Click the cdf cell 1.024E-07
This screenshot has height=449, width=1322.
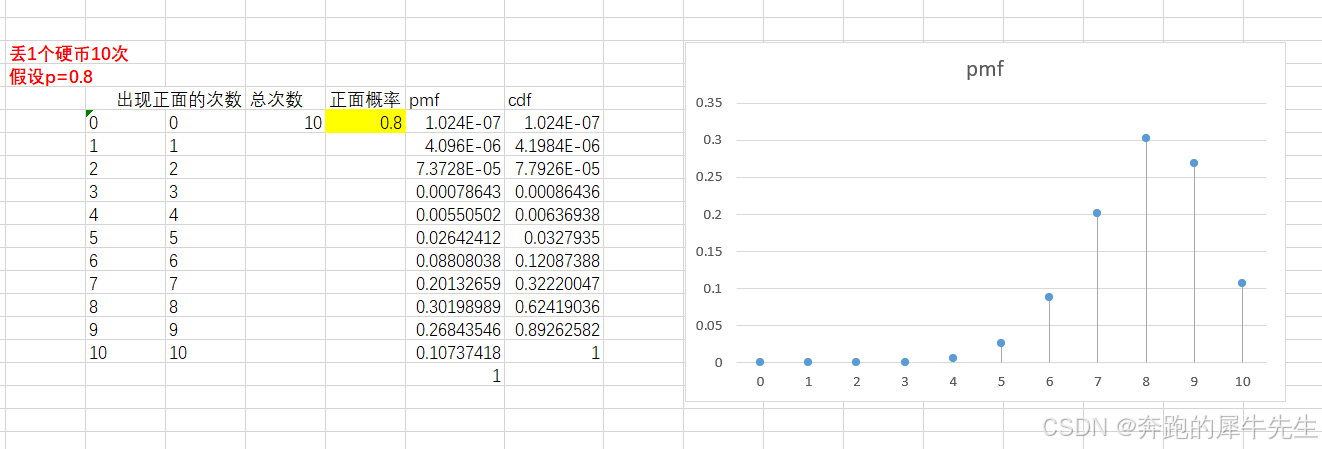click(x=553, y=123)
